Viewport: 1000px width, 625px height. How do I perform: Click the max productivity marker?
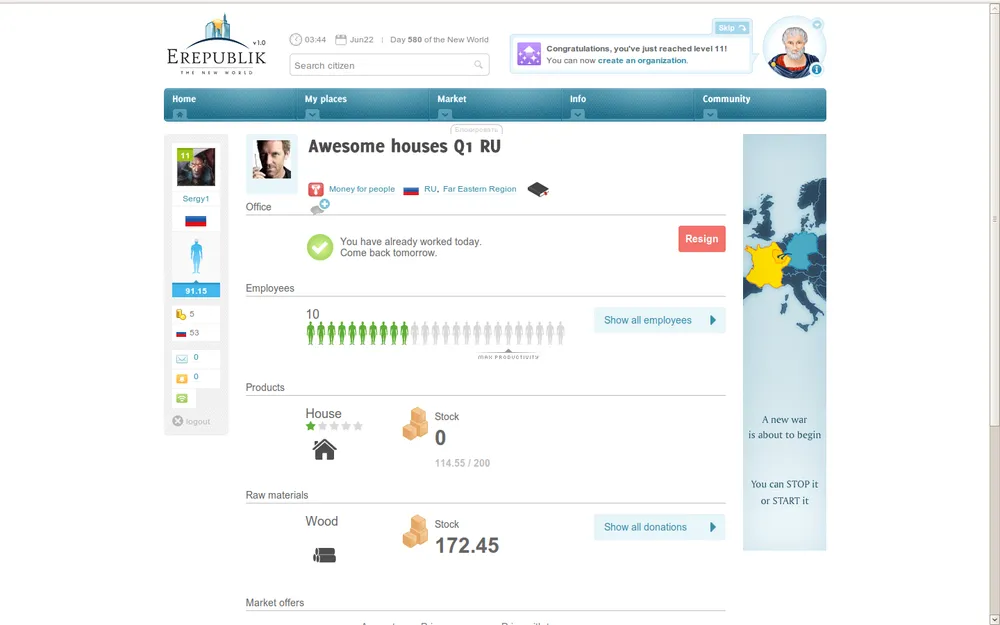[508, 355]
